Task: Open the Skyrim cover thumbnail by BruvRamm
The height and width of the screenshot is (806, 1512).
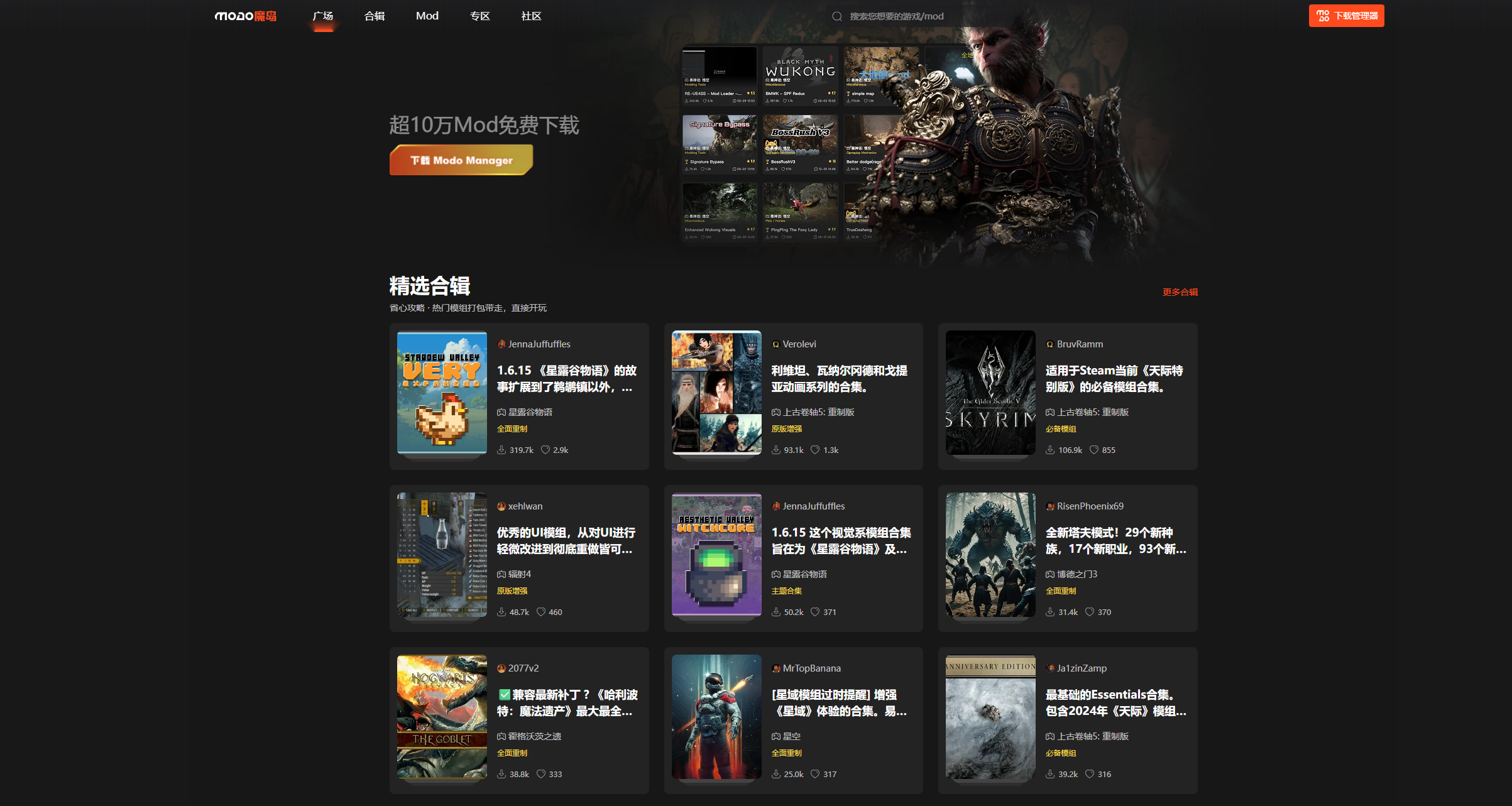Action: 990,393
